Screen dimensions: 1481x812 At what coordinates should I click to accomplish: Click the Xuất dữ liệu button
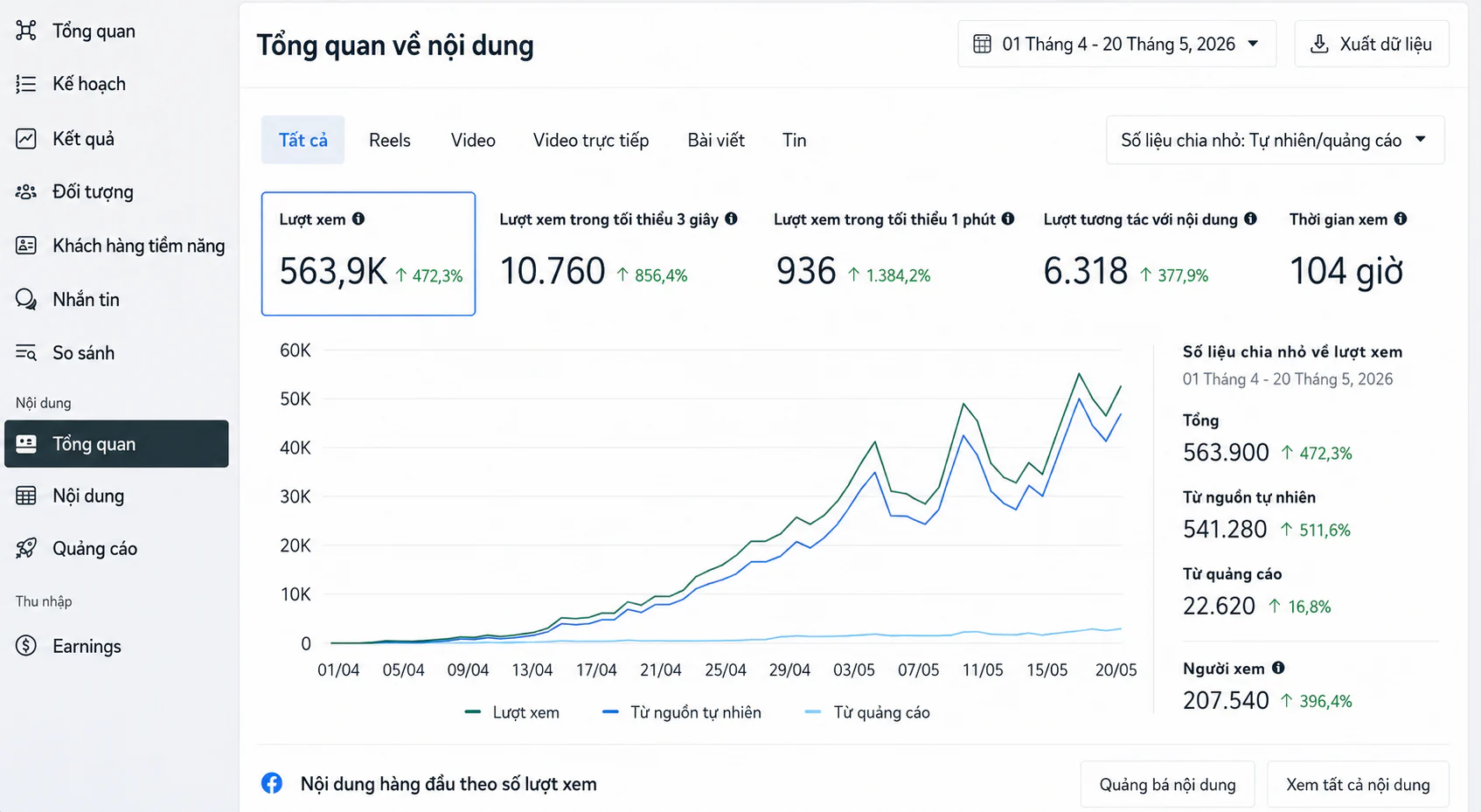1372,44
